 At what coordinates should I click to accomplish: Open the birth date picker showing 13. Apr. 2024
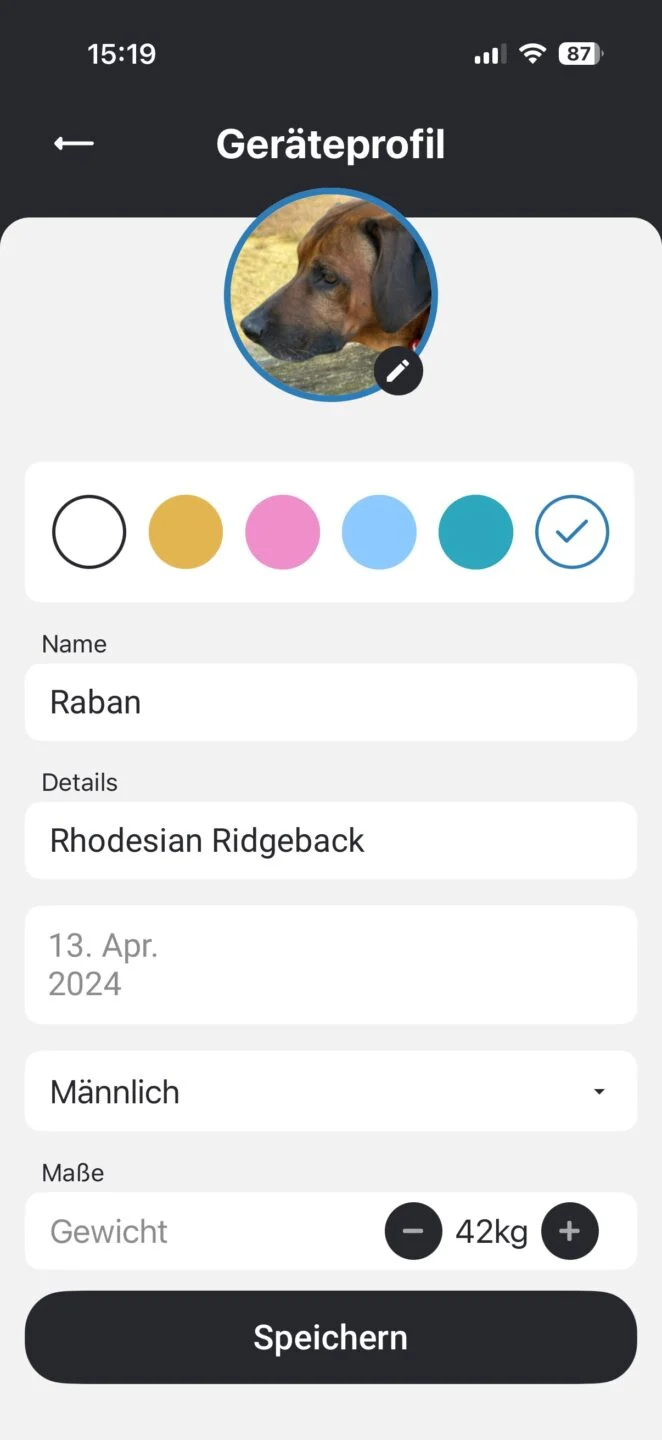click(330, 963)
